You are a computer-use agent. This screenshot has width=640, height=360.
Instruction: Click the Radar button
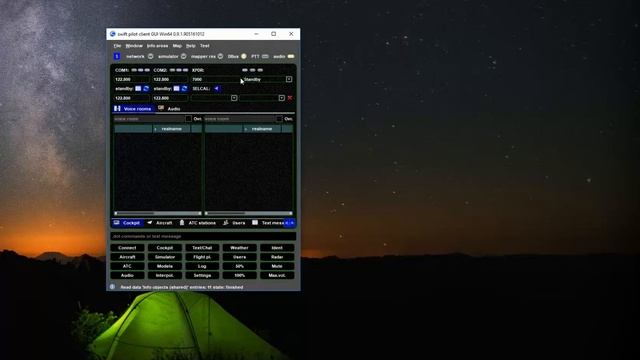(x=277, y=257)
